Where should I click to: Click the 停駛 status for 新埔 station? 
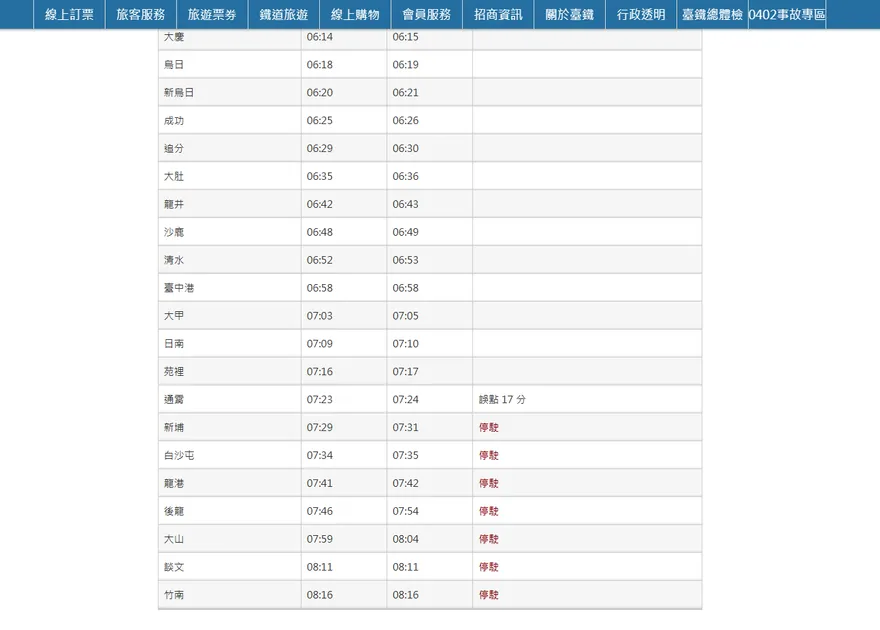(488, 428)
